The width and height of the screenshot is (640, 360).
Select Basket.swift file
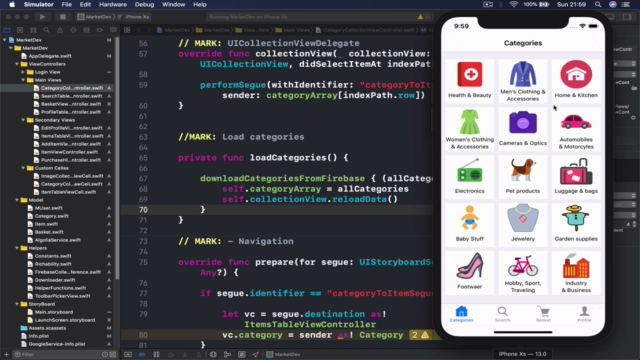pos(49,232)
